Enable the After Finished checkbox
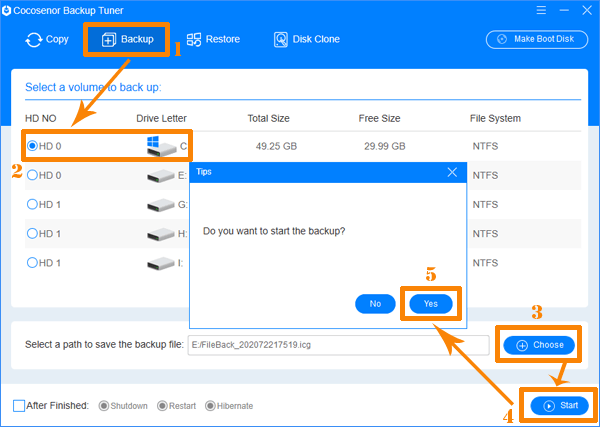The width and height of the screenshot is (600, 427). pyautogui.click(x=19, y=406)
